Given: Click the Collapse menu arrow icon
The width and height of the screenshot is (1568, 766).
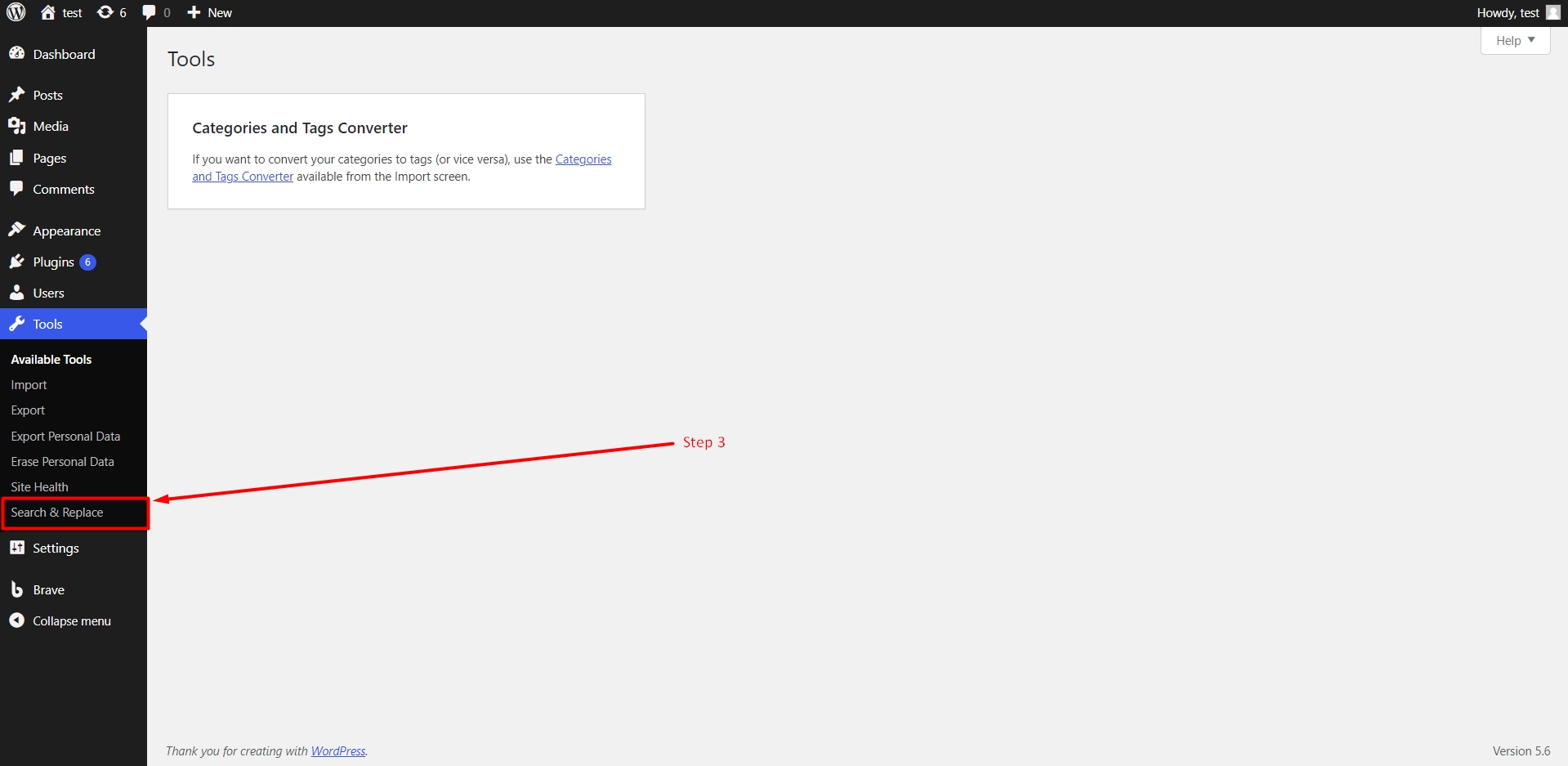Looking at the screenshot, I should pos(16,620).
